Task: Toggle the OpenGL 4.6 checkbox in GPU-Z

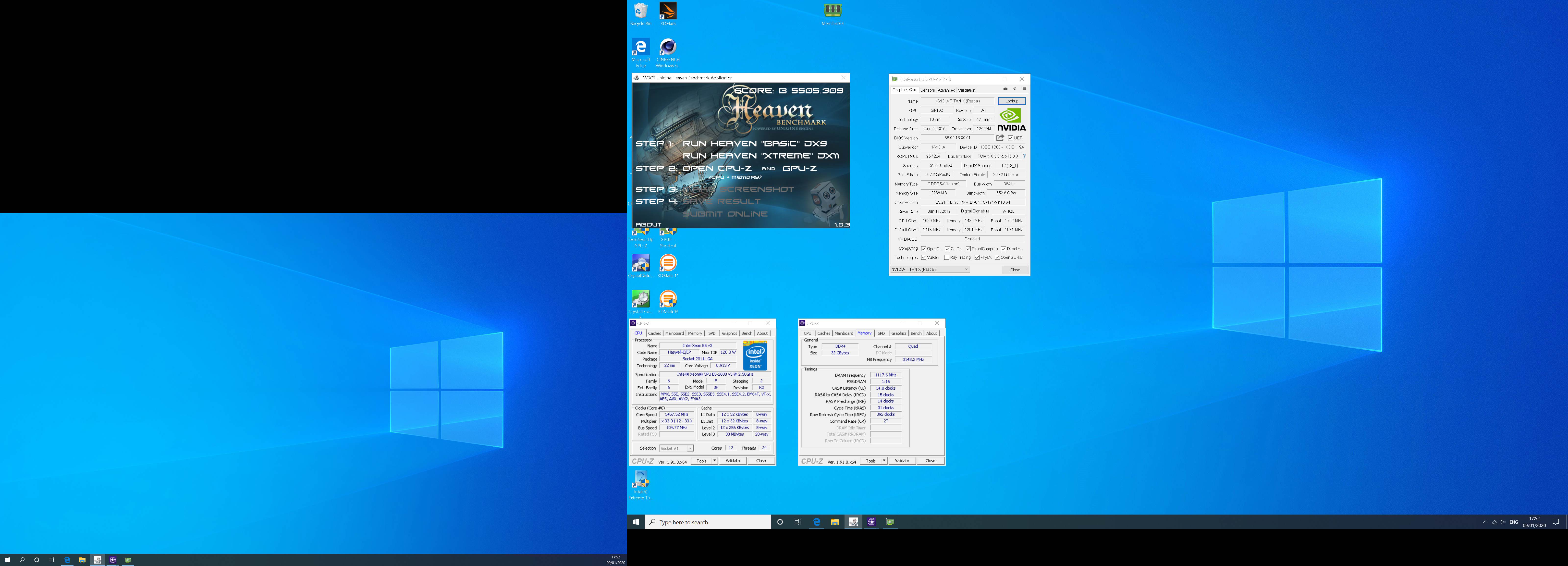Action: point(997,258)
